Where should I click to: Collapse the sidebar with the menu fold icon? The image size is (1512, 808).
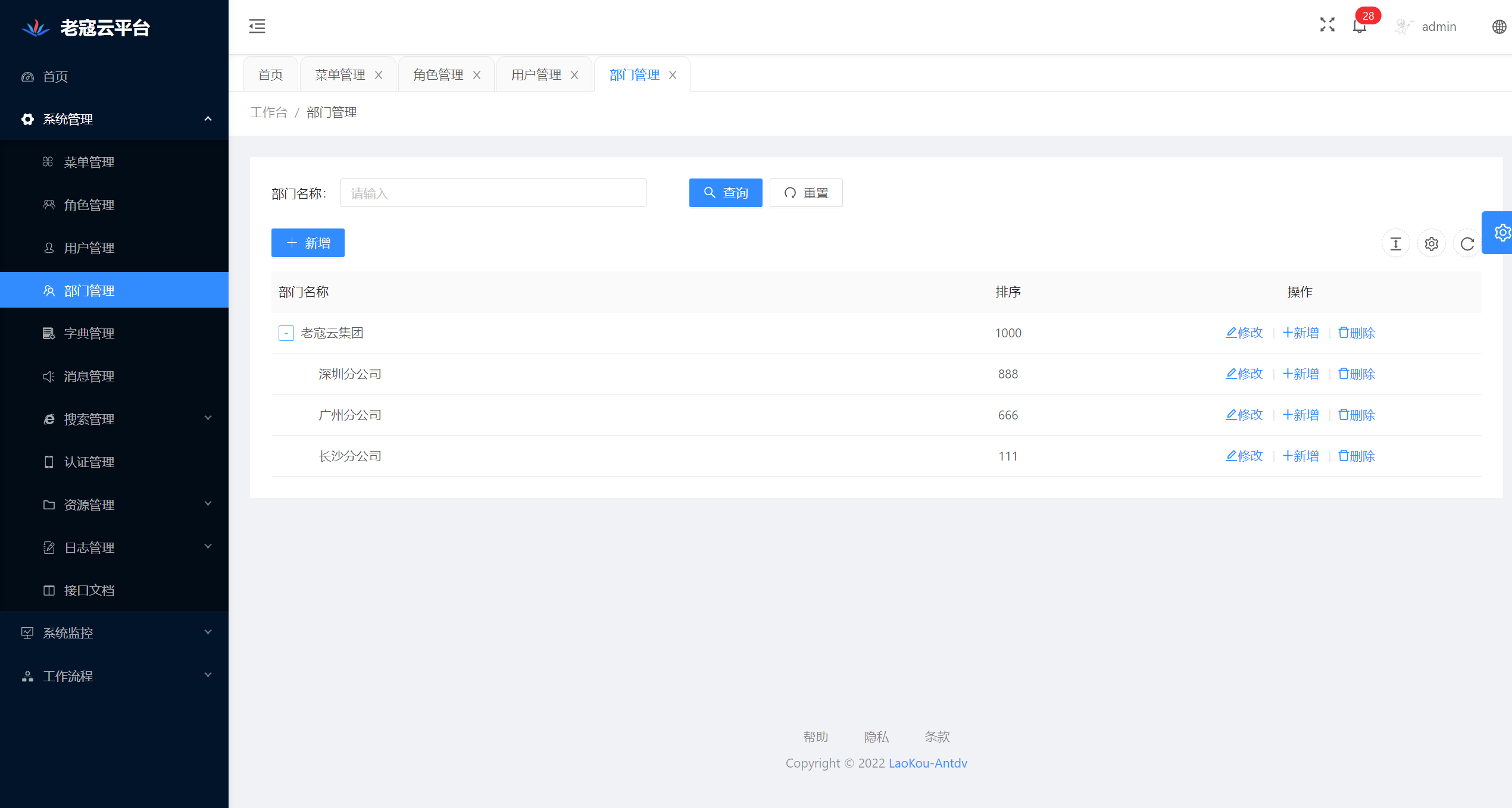pyautogui.click(x=257, y=26)
